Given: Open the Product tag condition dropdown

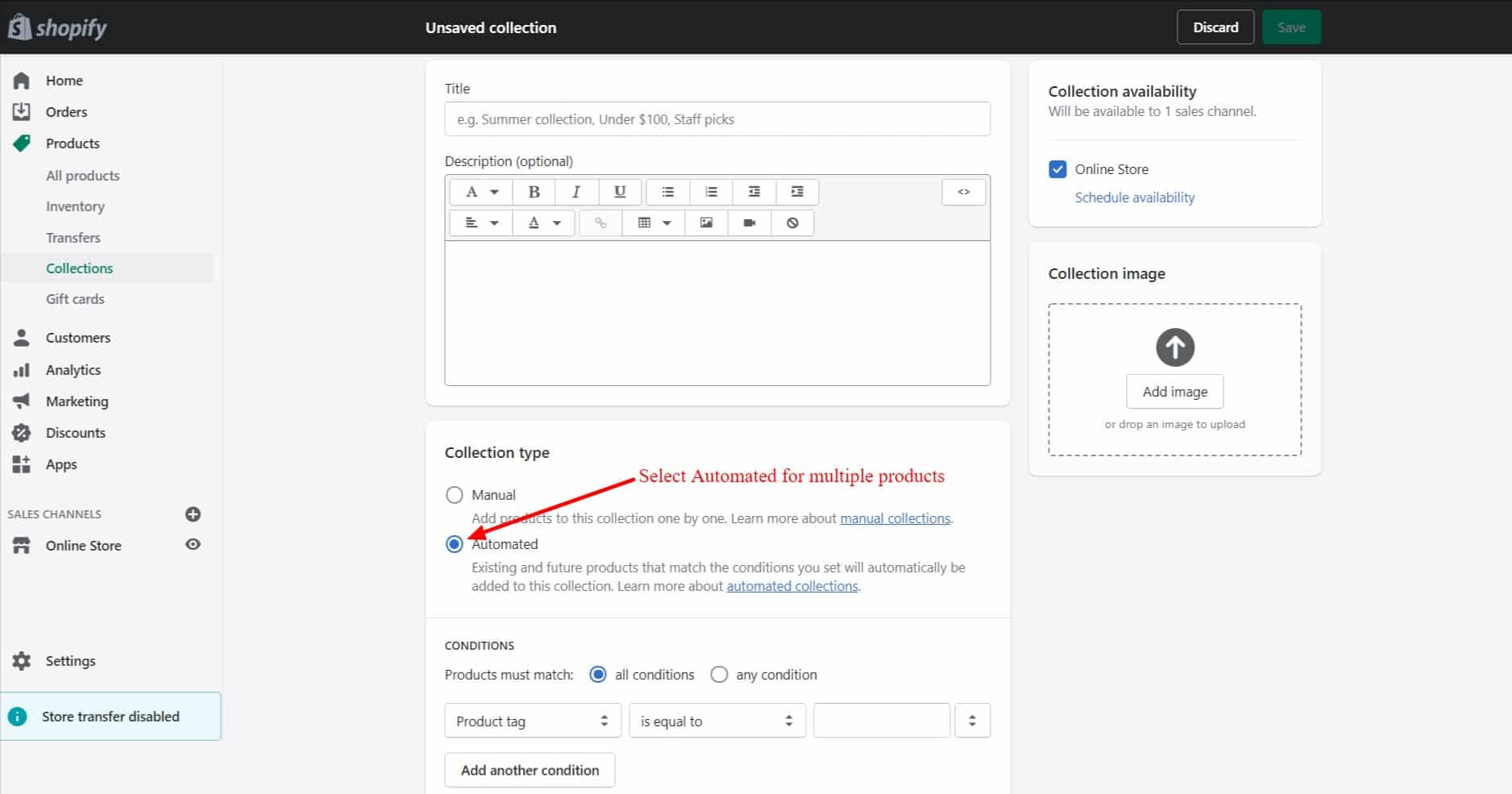Looking at the screenshot, I should [532, 720].
